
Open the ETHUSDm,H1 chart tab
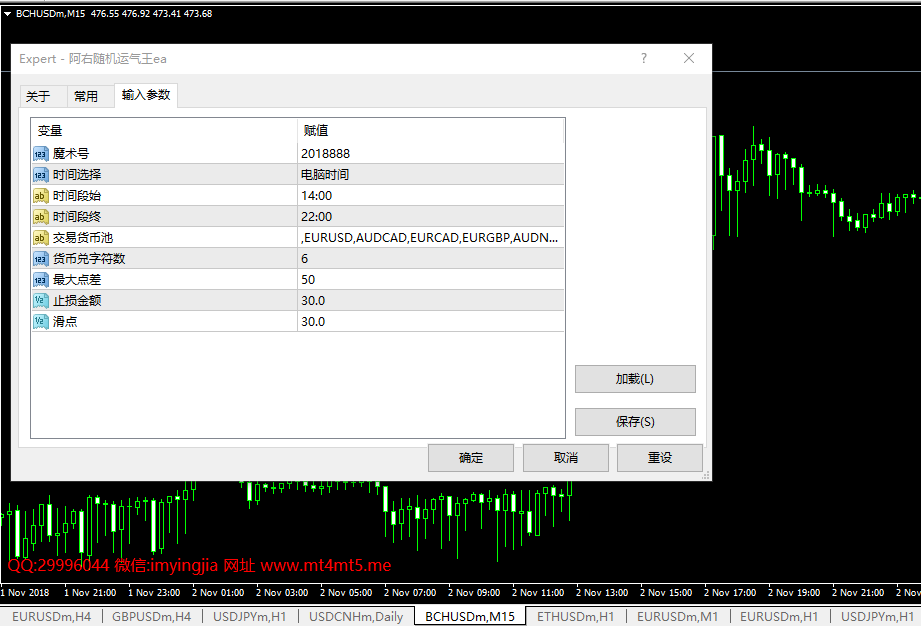(575, 617)
